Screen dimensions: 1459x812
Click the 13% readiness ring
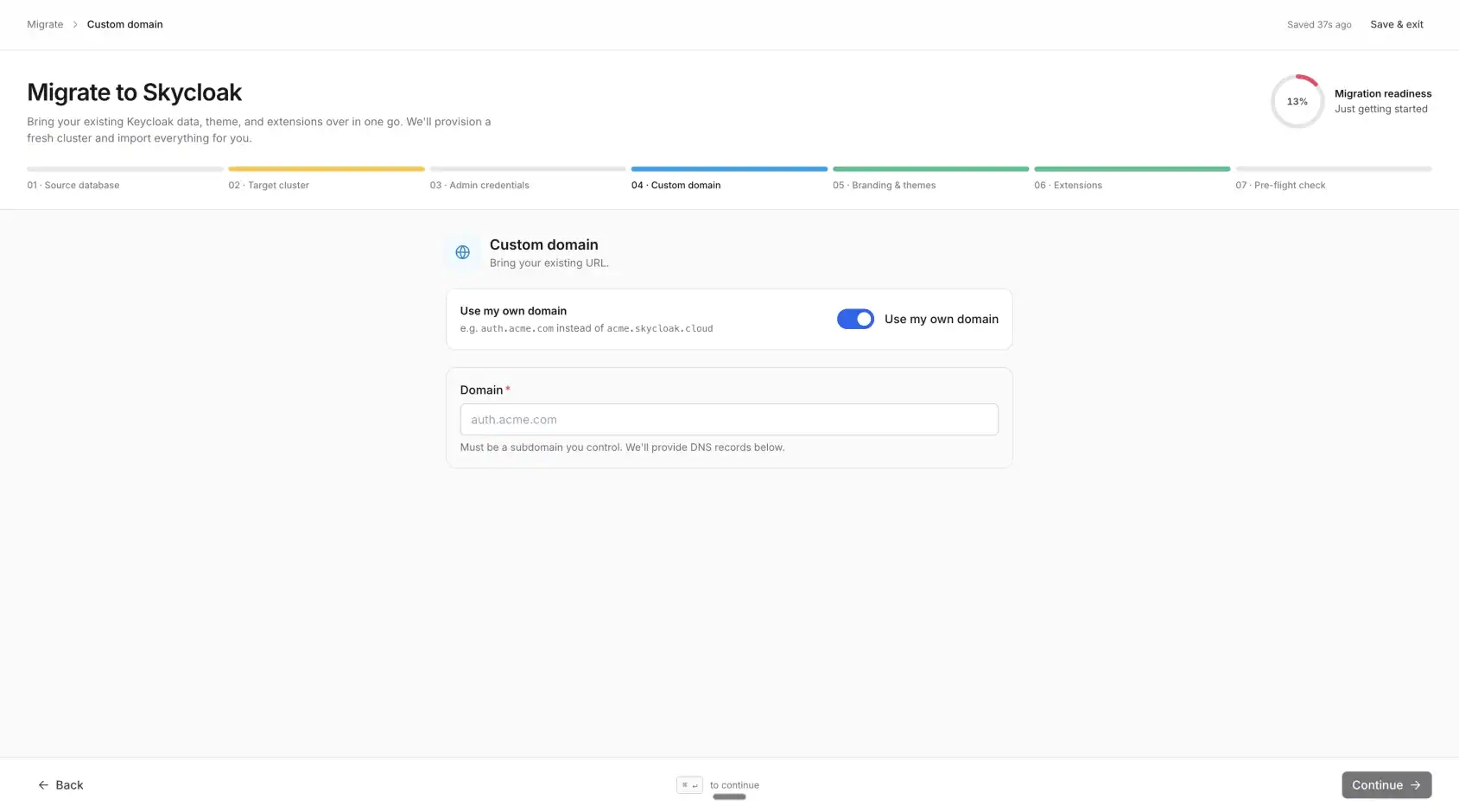pyautogui.click(x=1297, y=101)
